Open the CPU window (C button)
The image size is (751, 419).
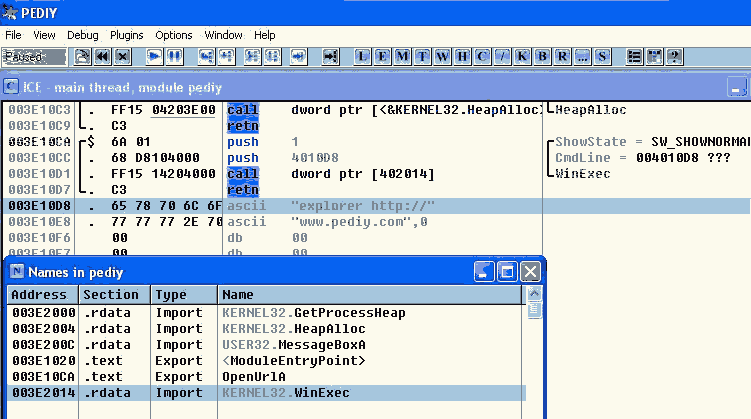[483, 56]
